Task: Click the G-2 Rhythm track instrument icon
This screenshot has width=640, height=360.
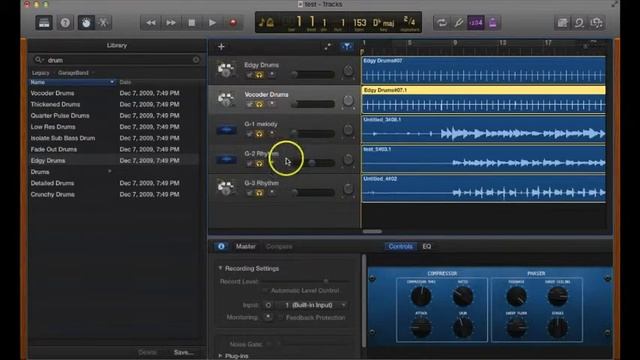Action: coord(226,159)
